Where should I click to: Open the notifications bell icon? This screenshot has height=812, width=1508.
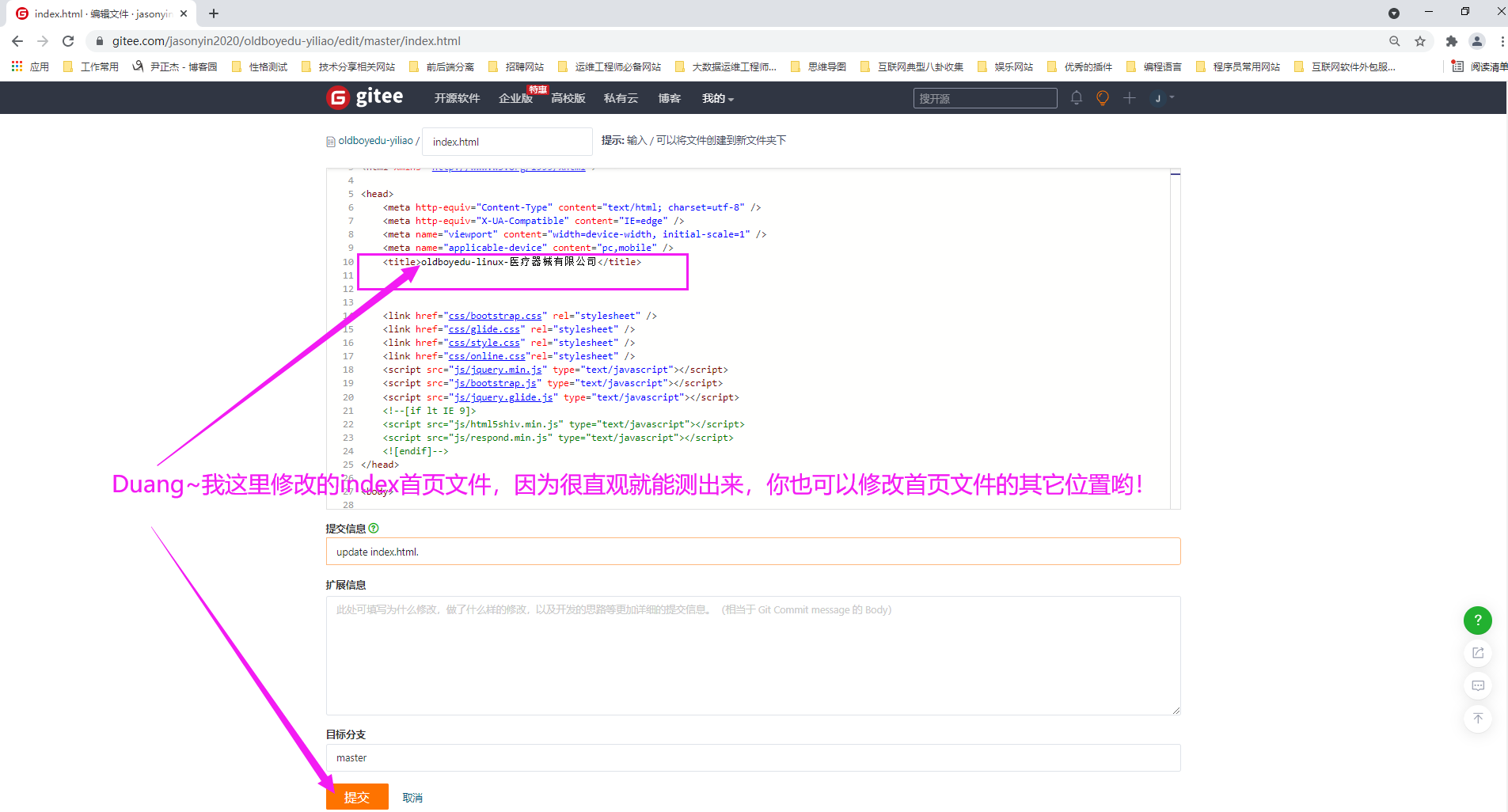pyautogui.click(x=1076, y=97)
